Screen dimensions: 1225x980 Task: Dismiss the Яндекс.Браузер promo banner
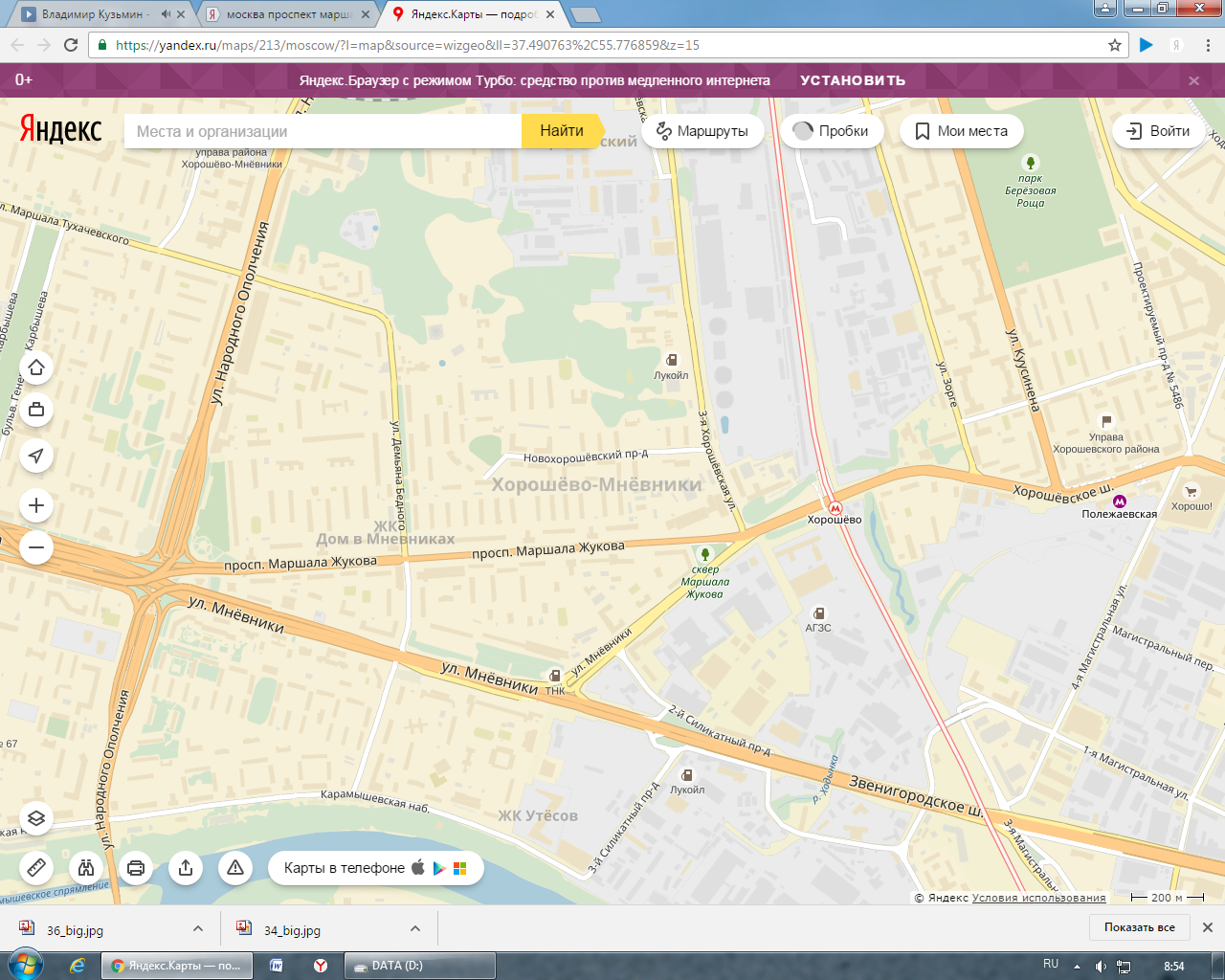(x=1193, y=80)
